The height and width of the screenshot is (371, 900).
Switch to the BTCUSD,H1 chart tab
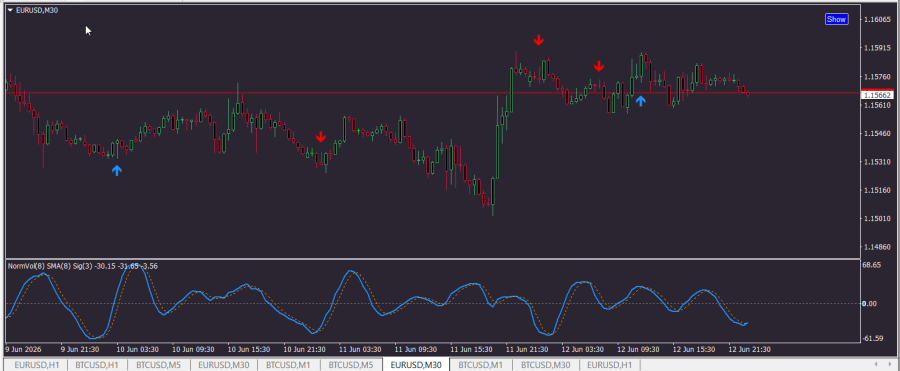pos(97,365)
